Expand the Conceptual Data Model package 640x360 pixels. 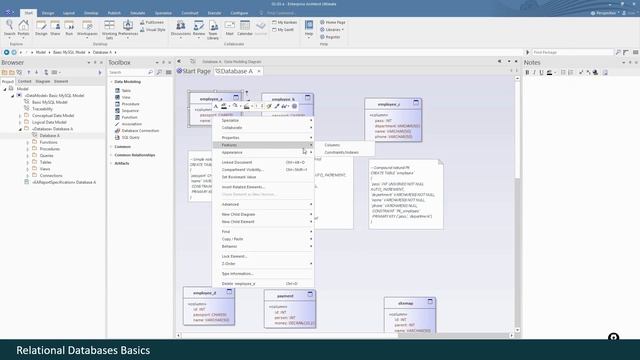tap(20, 116)
